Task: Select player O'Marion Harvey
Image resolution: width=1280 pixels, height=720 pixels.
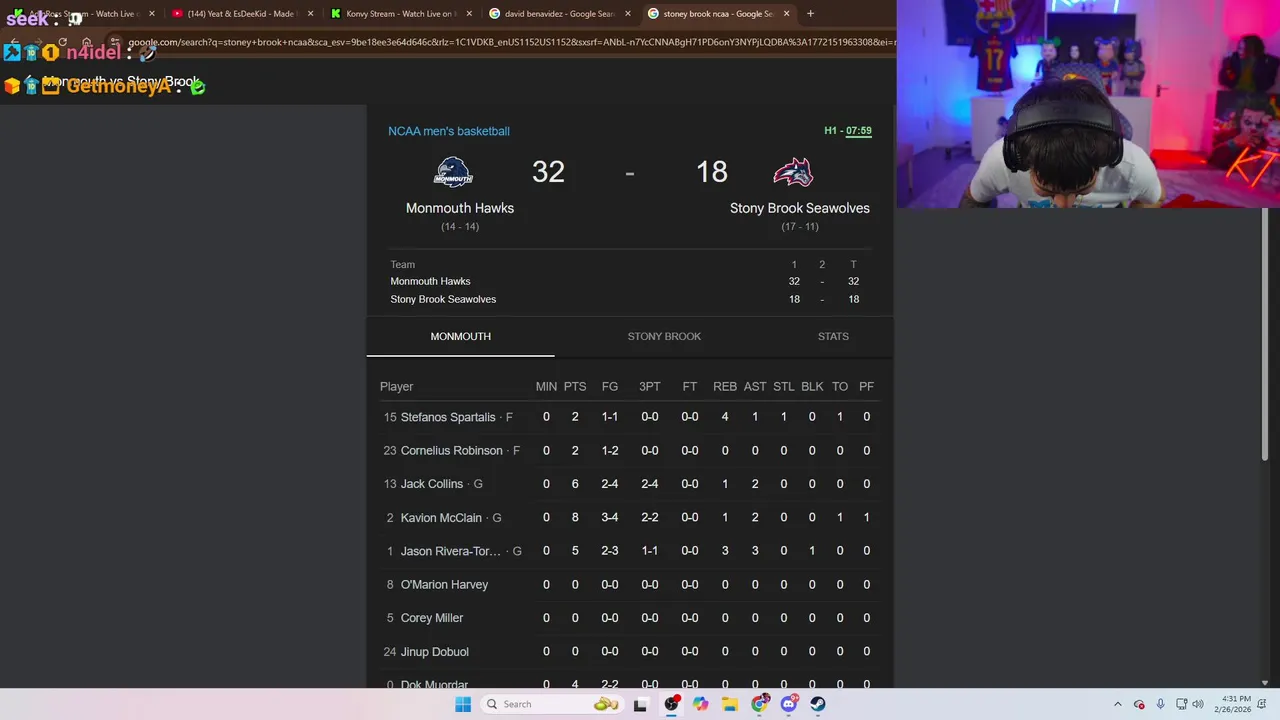Action: [x=444, y=585]
